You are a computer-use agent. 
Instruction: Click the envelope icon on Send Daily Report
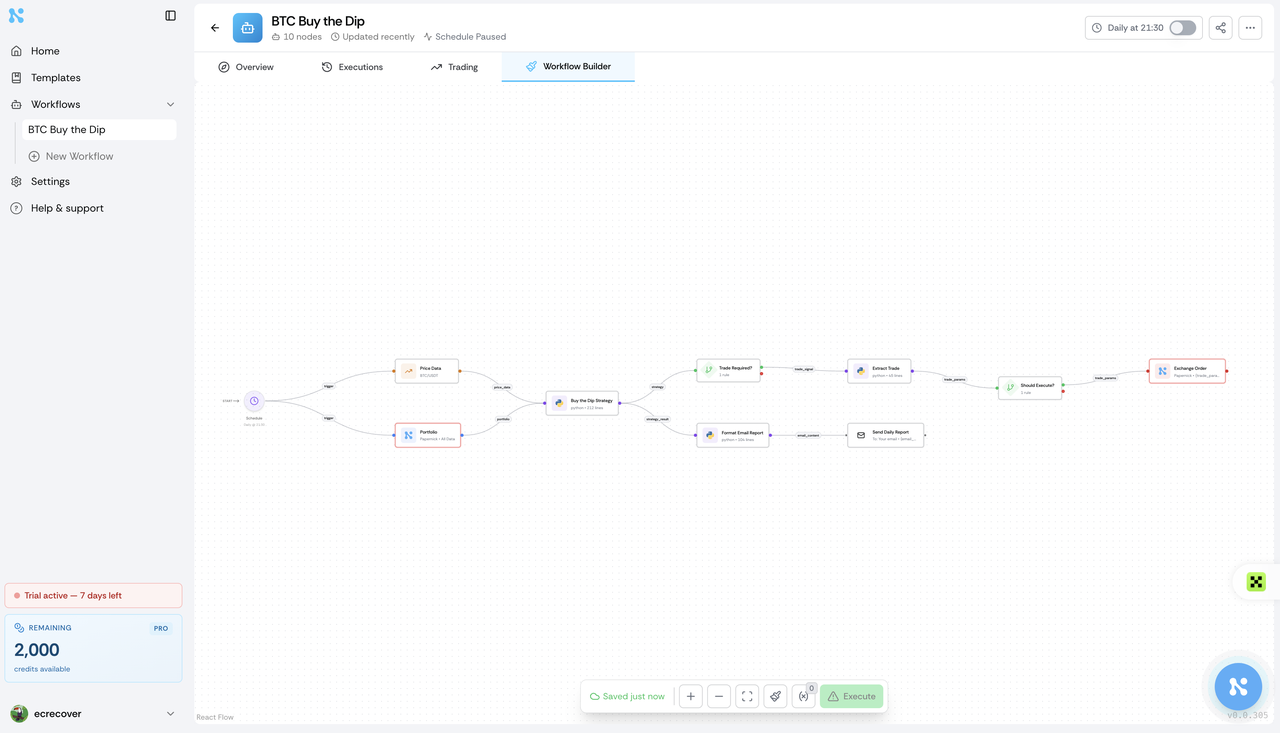point(861,435)
